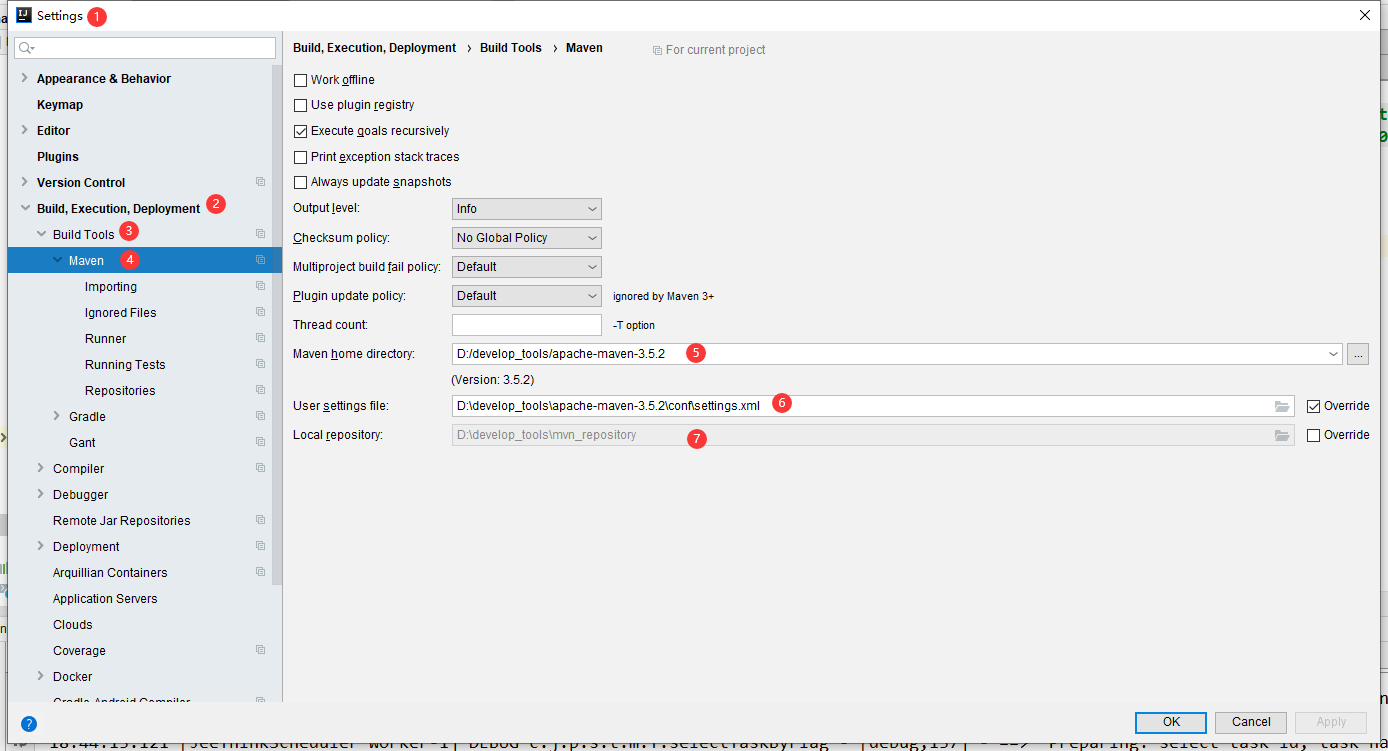Click the project-level icon beside Gradle
The width and height of the screenshot is (1388, 751).
coord(260,416)
